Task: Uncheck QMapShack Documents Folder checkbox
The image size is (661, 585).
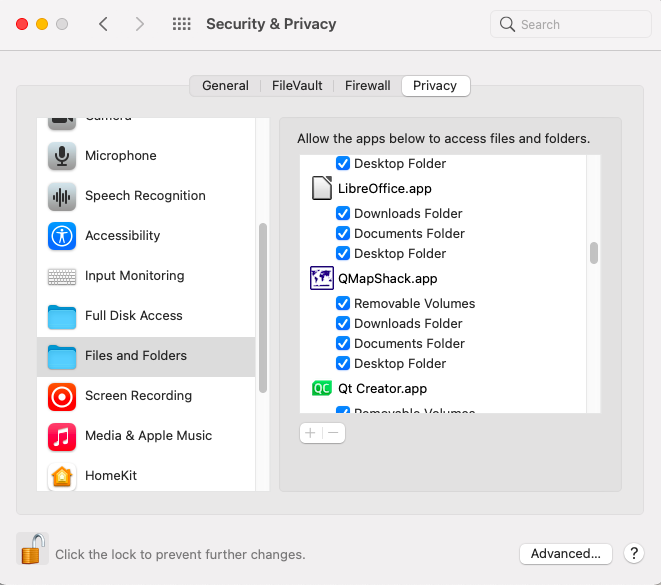Action: [x=343, y=343]
